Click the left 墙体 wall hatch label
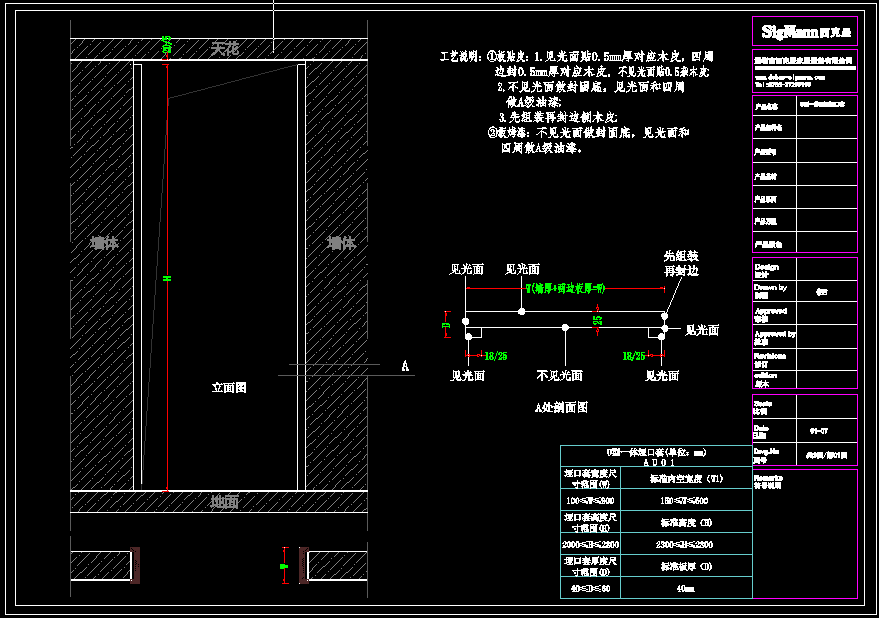 point(104,243)
